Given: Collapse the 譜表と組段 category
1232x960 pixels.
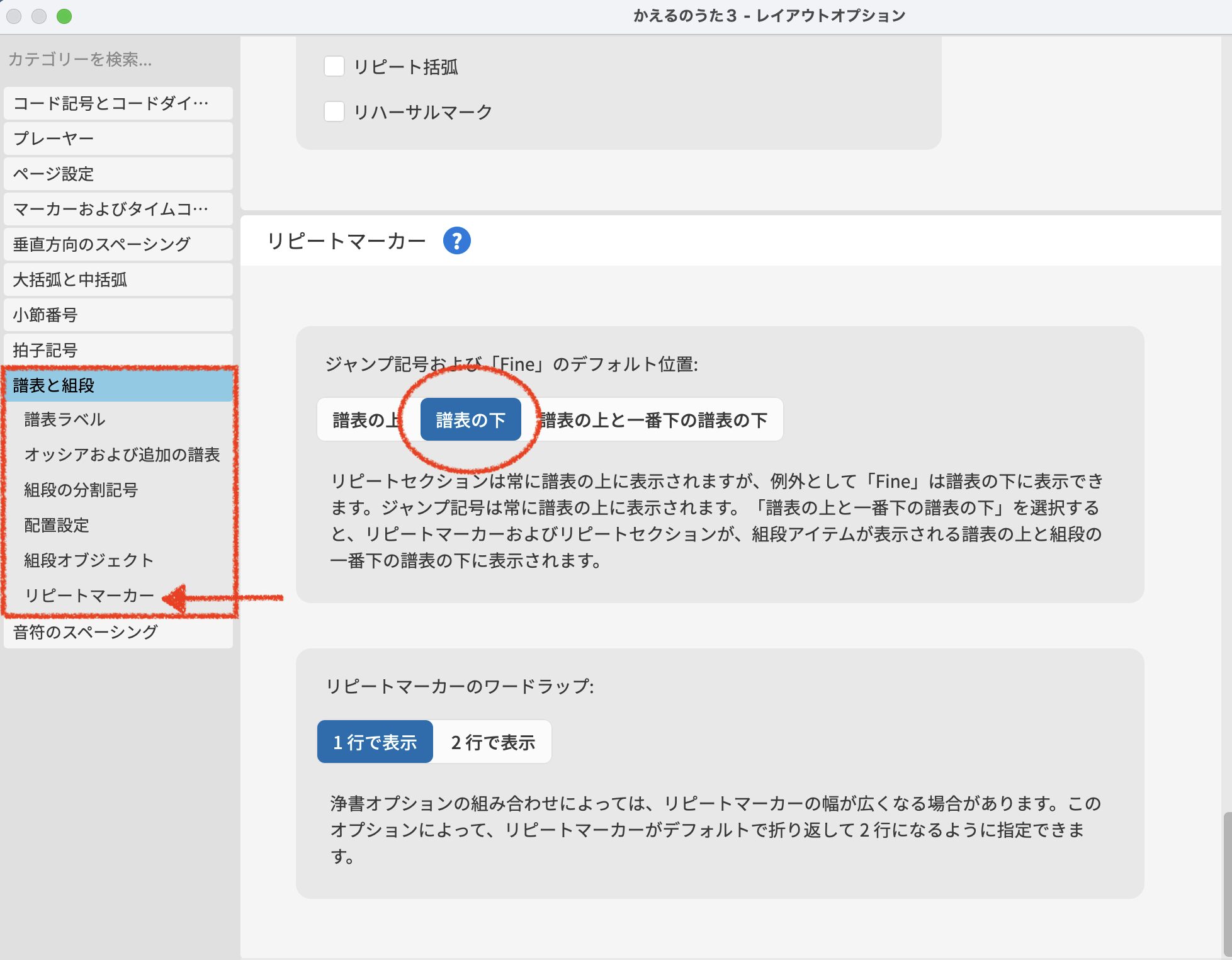Looking at the screenshot, I should tap(118, 385).
